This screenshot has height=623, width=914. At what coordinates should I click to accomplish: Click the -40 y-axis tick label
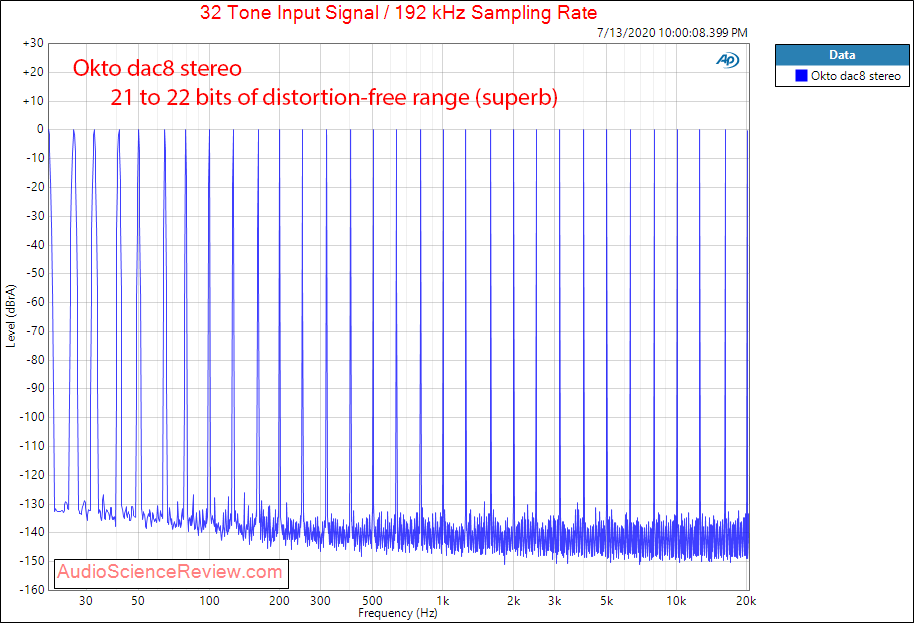point(35,245)
